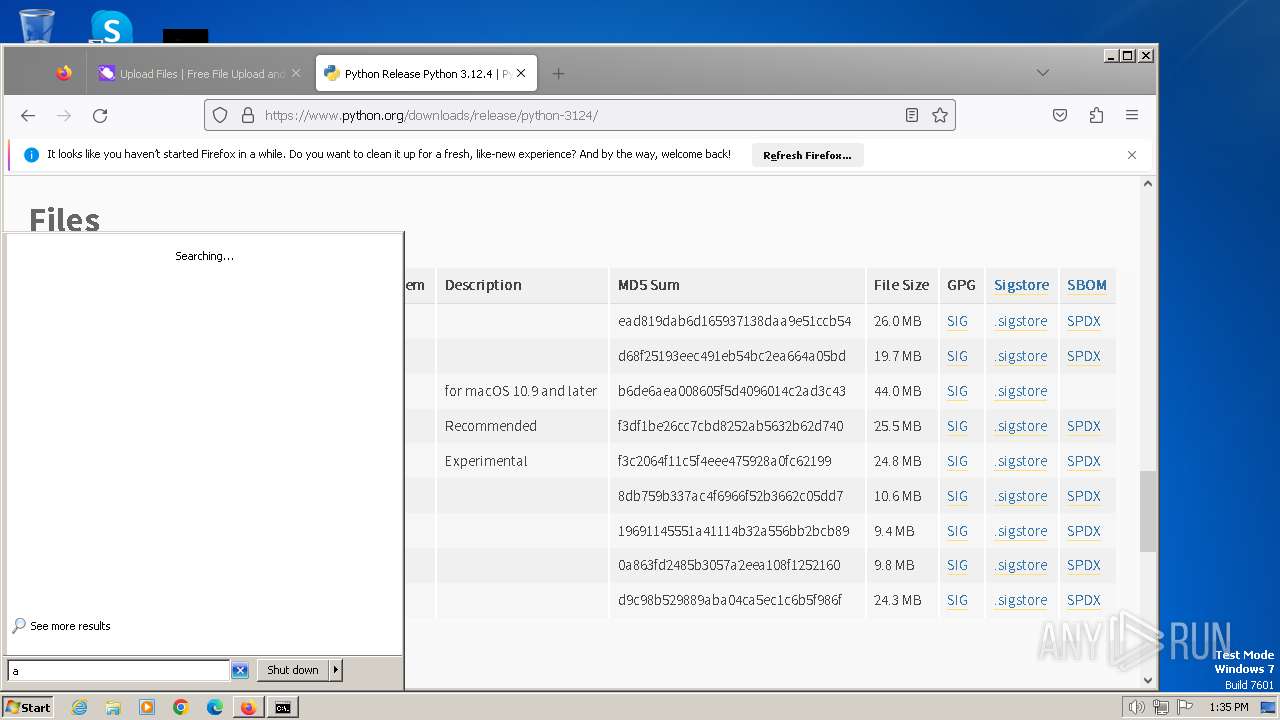
Task: Click the SBOM column header link
Action: coord(1086,285)
